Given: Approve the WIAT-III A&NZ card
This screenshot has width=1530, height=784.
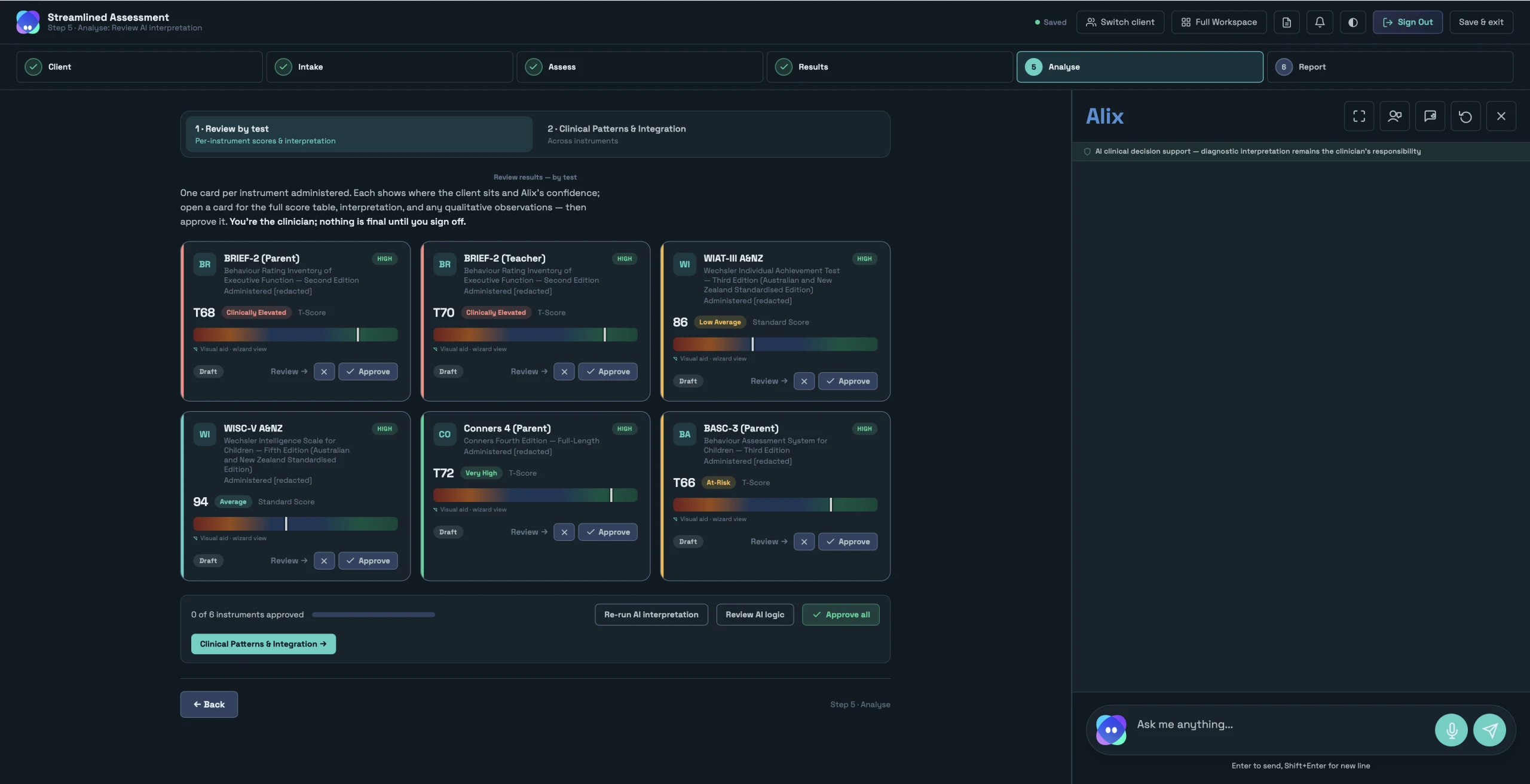Looking at the screenshot, I should click(847, 381).
